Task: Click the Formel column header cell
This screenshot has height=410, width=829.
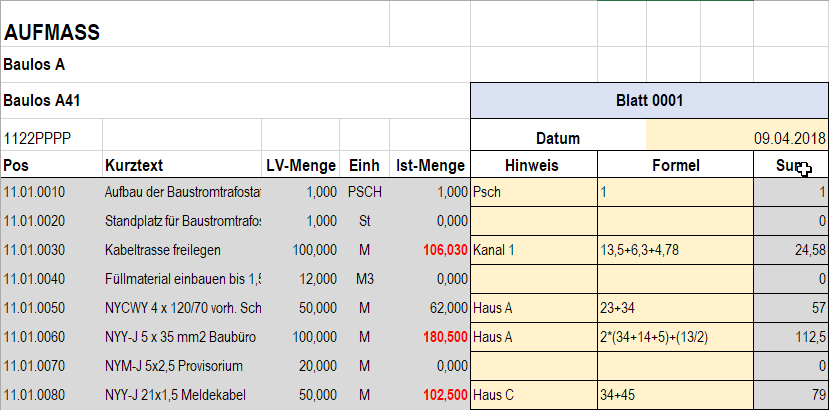Action: coord(674,165)
